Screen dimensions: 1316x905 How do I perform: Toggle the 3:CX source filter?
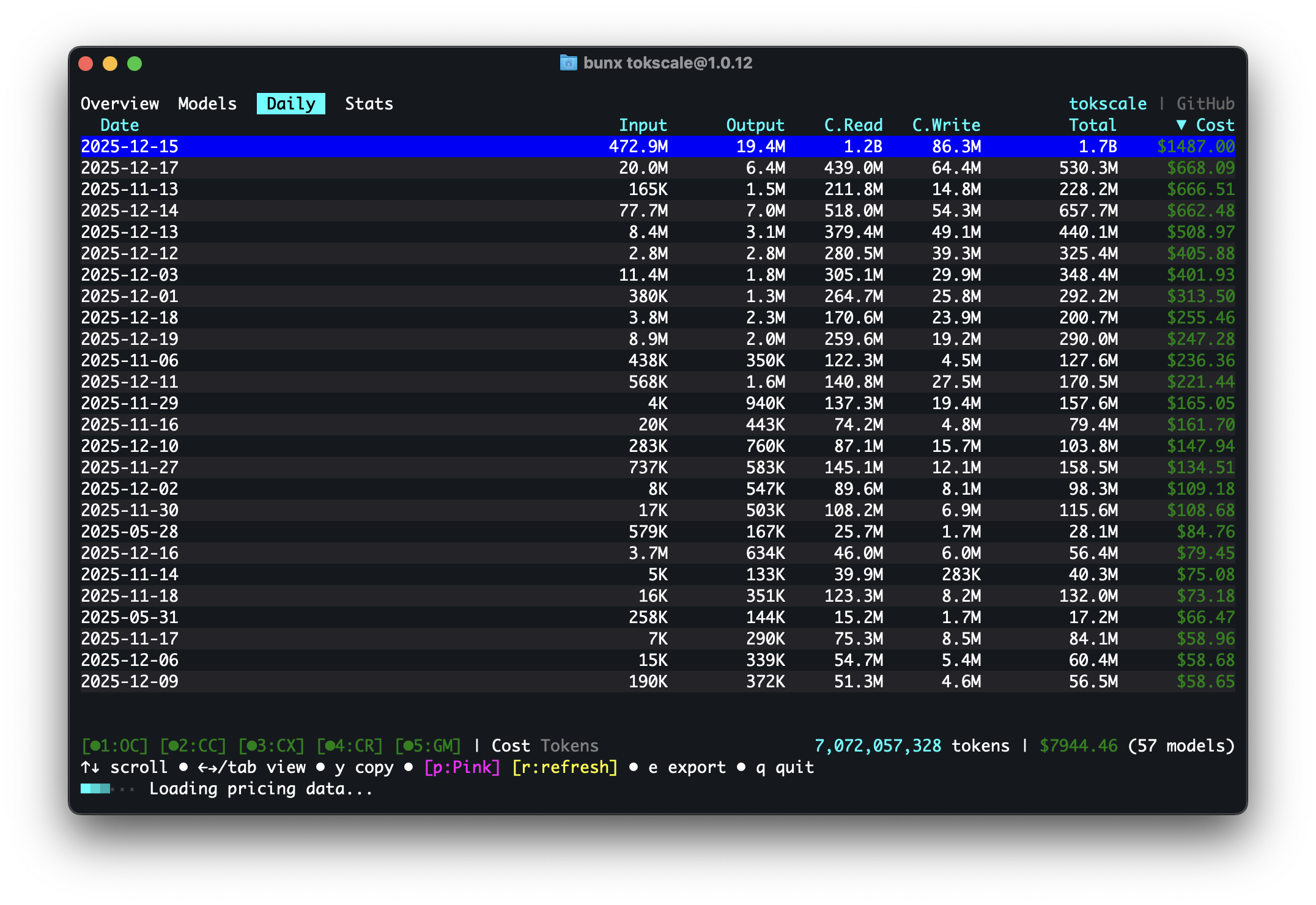[x=271, y=745]
